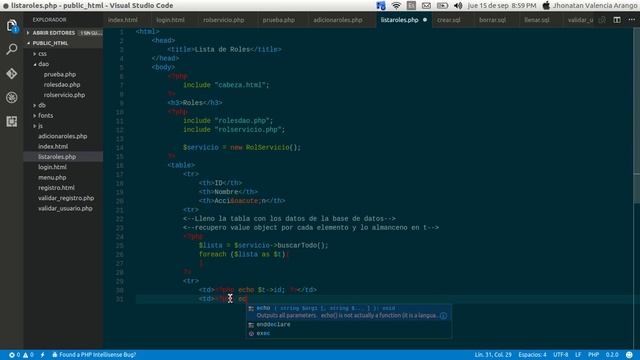Click the warnings count icon in status bar

click(x=28, y=355)
